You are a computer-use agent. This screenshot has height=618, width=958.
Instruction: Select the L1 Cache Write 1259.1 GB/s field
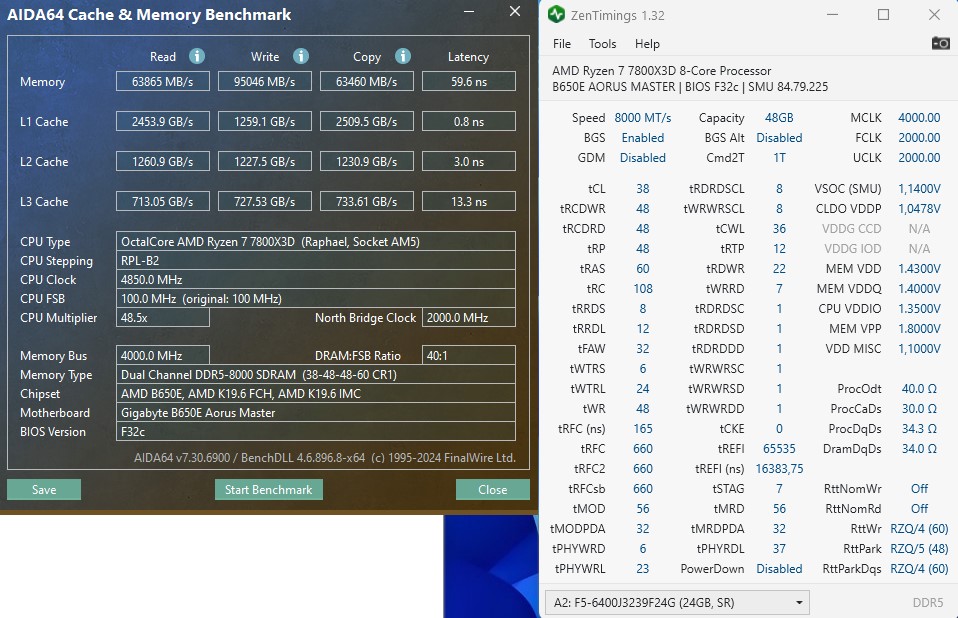click(x=265, y=122)
